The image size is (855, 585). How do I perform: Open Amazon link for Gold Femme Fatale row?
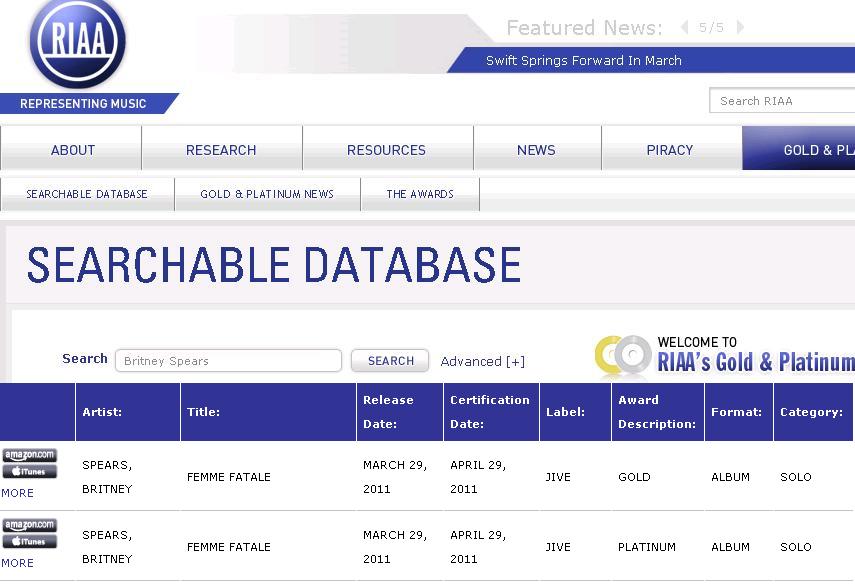click(x=29, y=455)
